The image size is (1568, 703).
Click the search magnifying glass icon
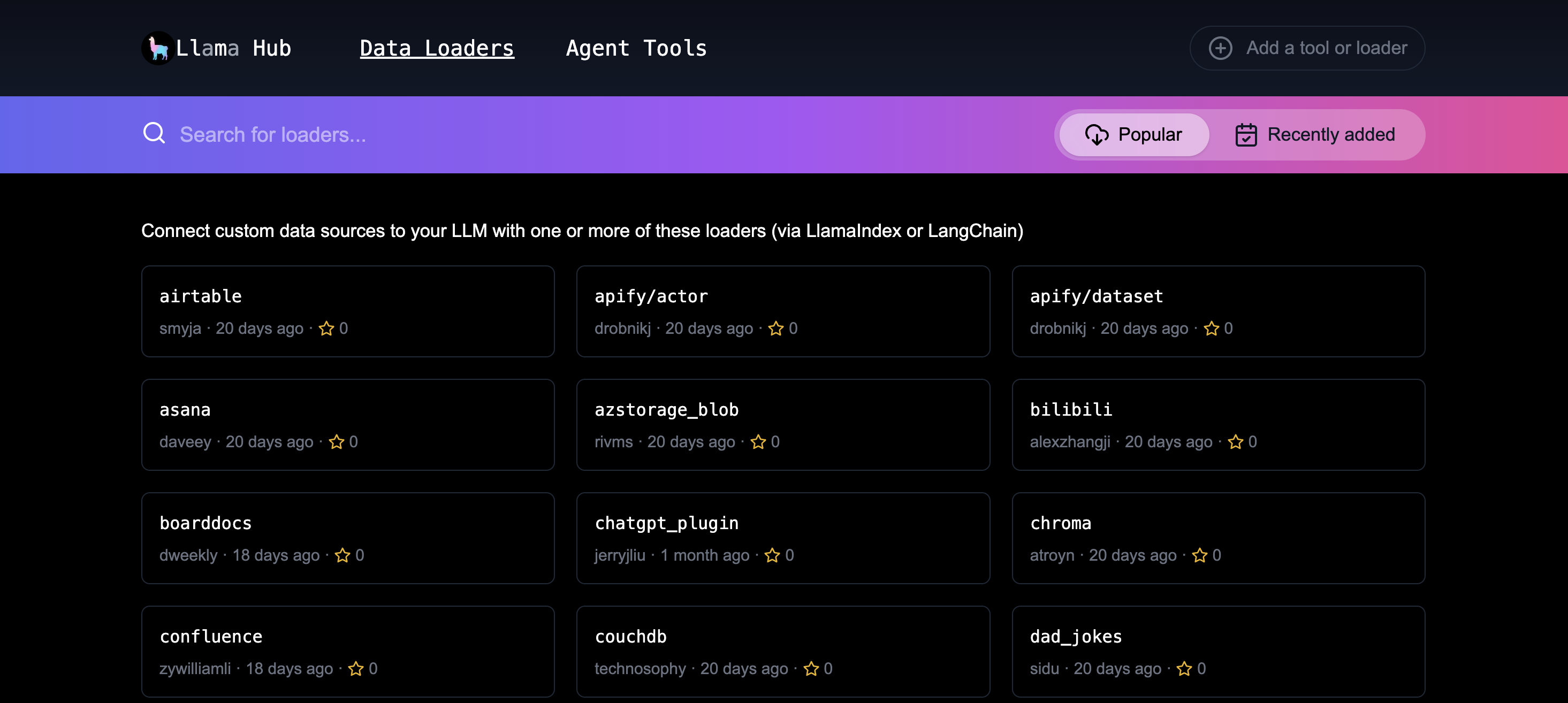(154, 133)
